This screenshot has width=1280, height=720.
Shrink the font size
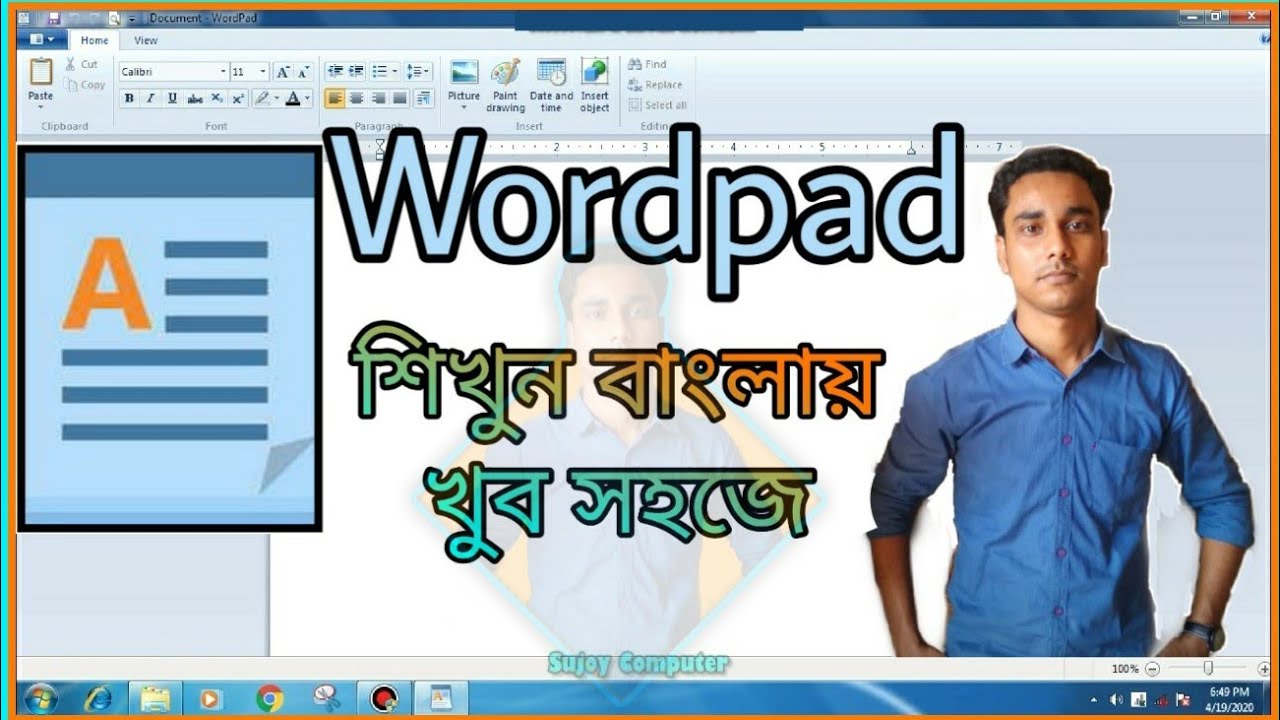(x=303, y=72)
